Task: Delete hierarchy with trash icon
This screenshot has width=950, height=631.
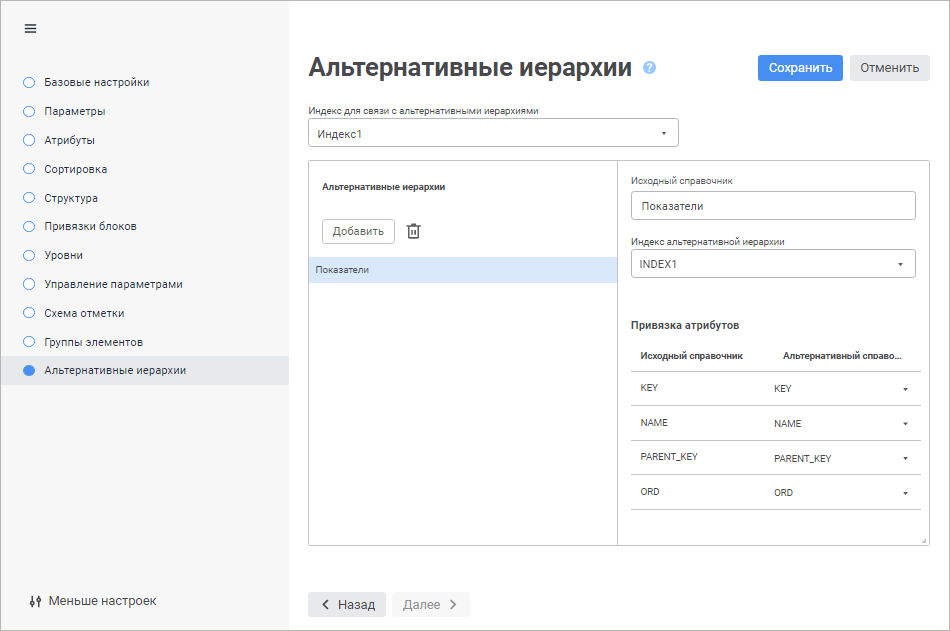Action: pos(414,231)
